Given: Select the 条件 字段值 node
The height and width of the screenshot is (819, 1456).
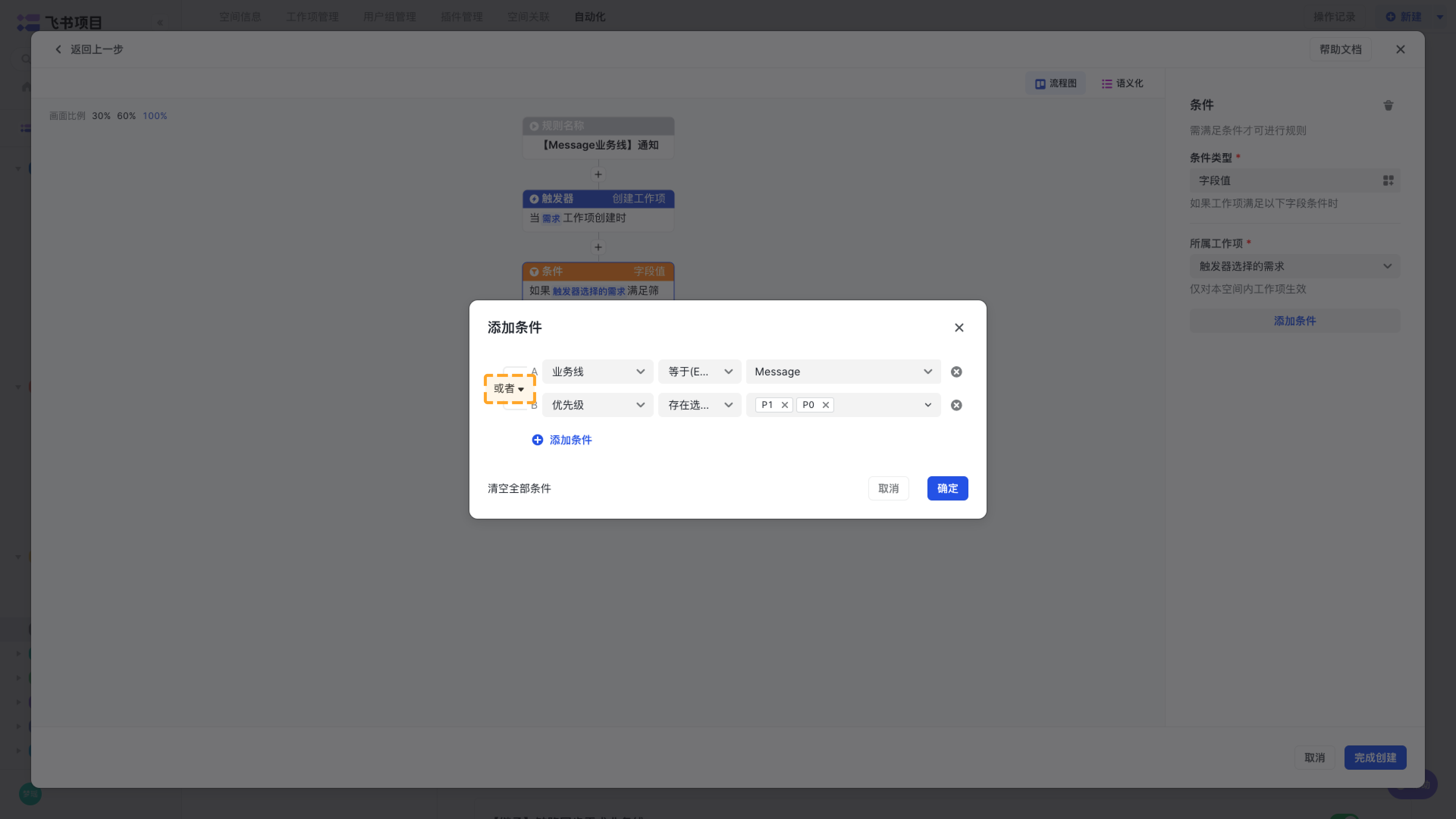Looking at the screenshot, I should (598, 281).
